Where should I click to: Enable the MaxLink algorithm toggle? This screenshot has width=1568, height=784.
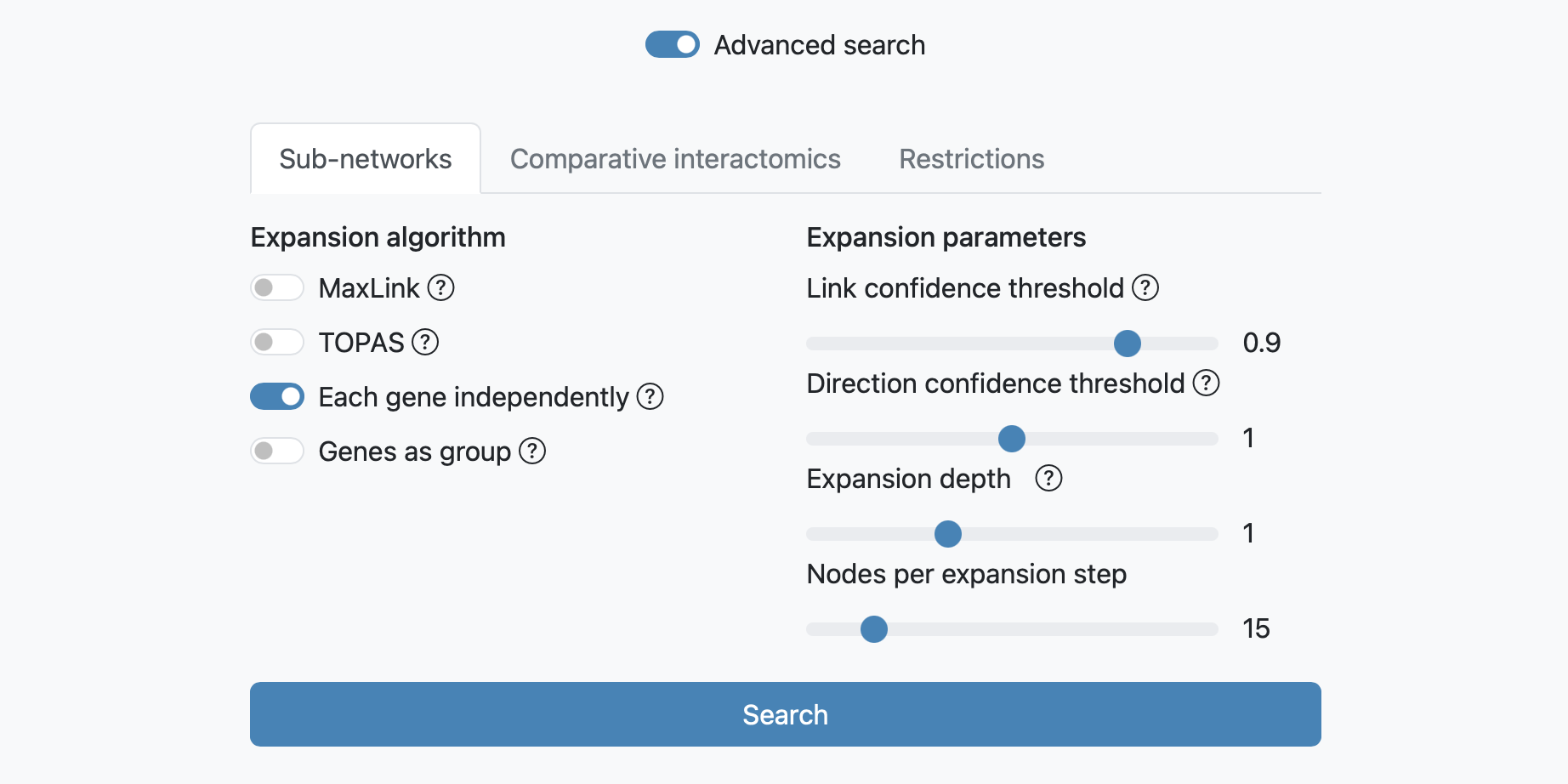pos(277,288)
